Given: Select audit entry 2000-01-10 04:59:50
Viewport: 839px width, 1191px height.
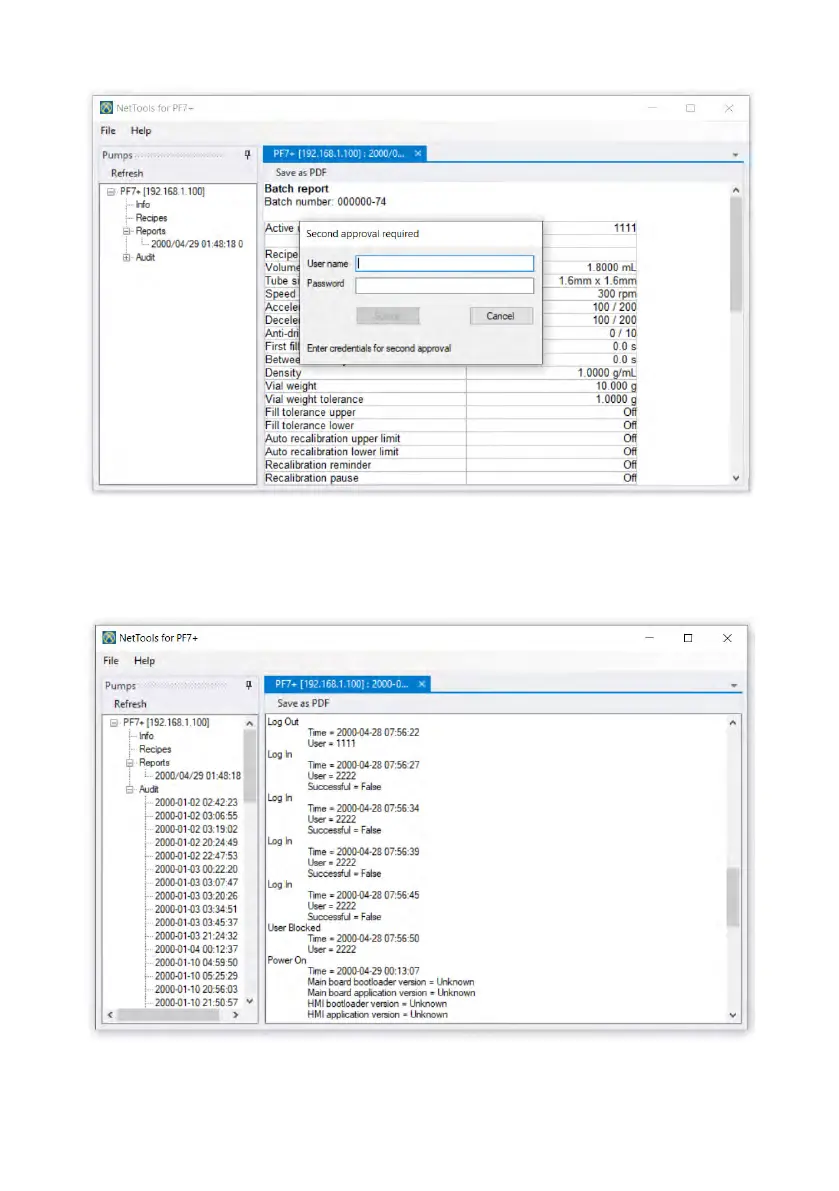Looking at the screenshot, I should (x=196, y=962).
